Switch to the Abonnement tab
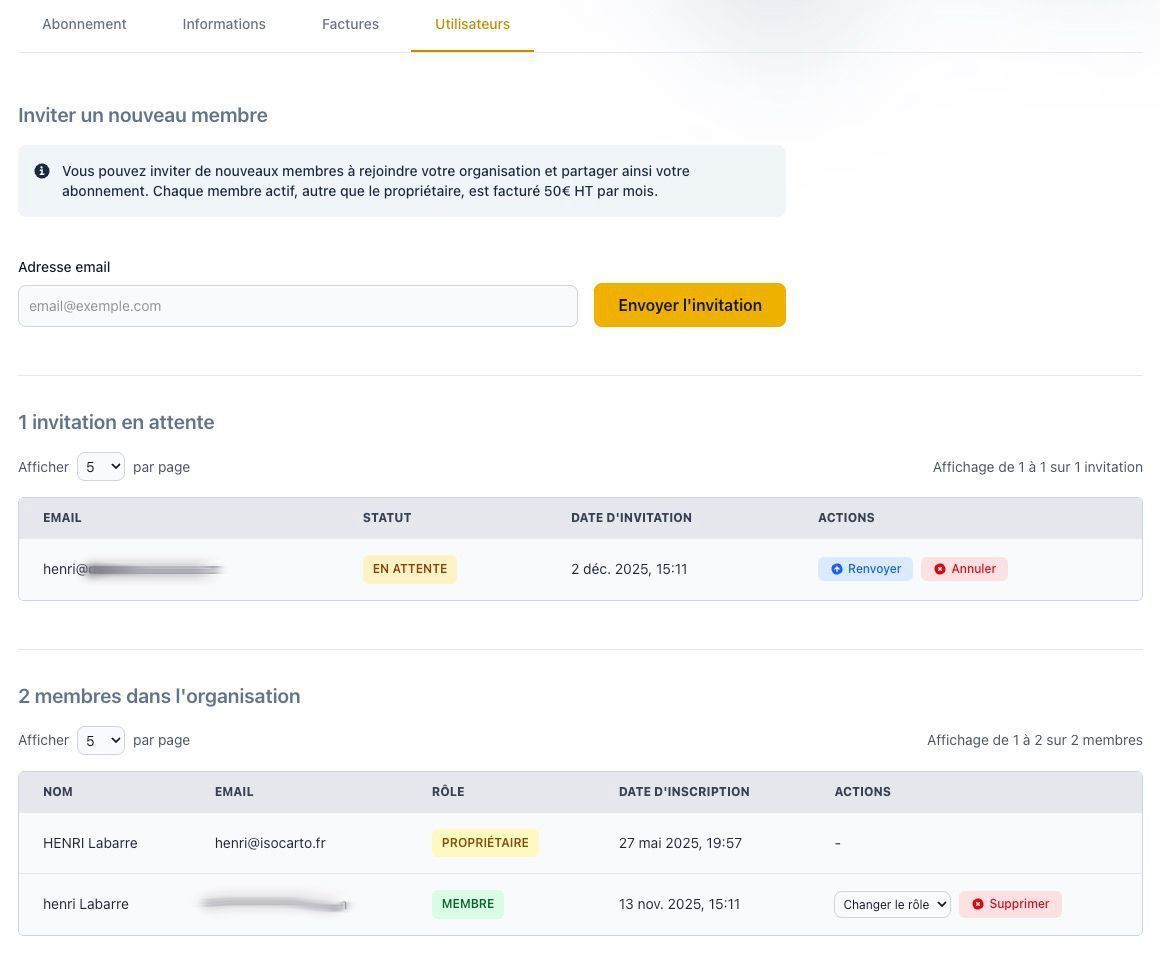The image size is (1160, 958). coord(84,24)
